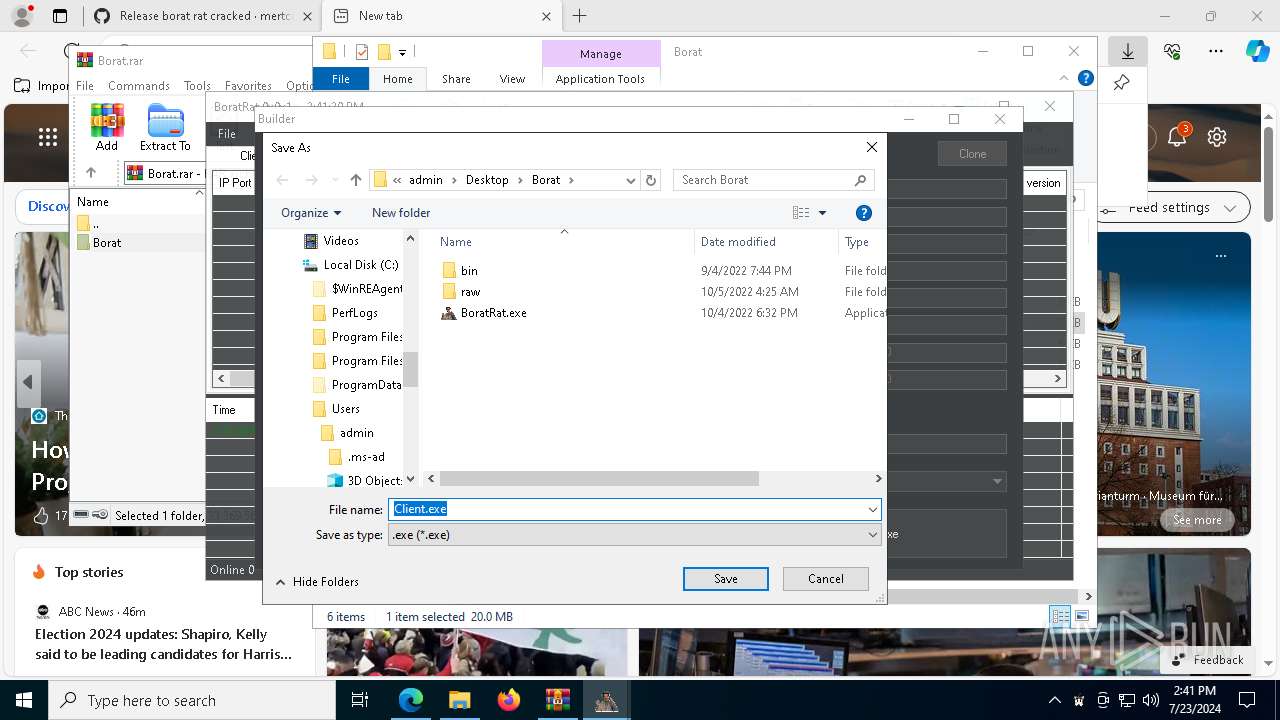Click New folder in Save As toolbar
This screenshot has height=720, width=1280.
pos(401,213)
